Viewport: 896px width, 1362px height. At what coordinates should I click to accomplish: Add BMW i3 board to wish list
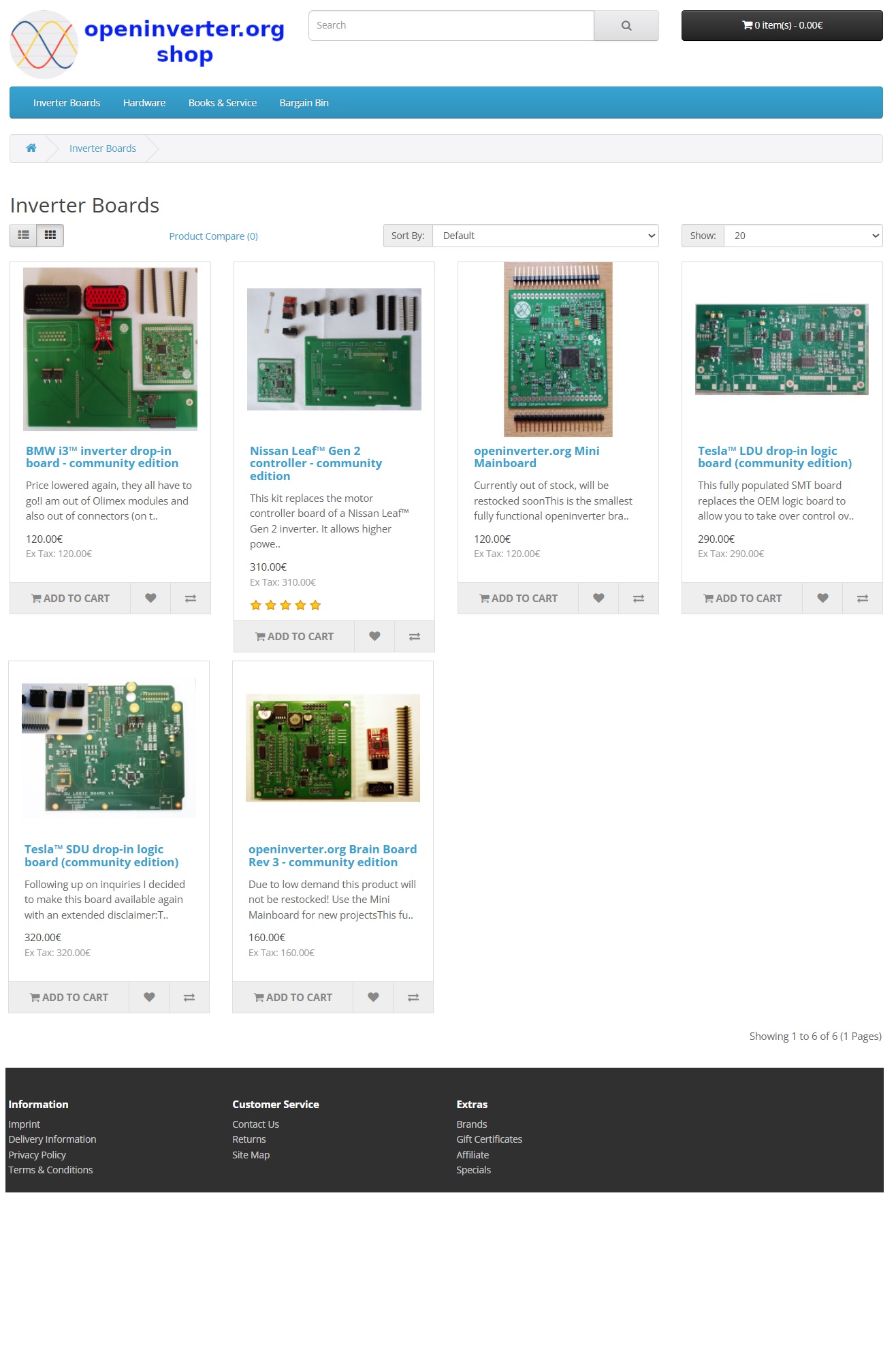[x=150, y=599]
